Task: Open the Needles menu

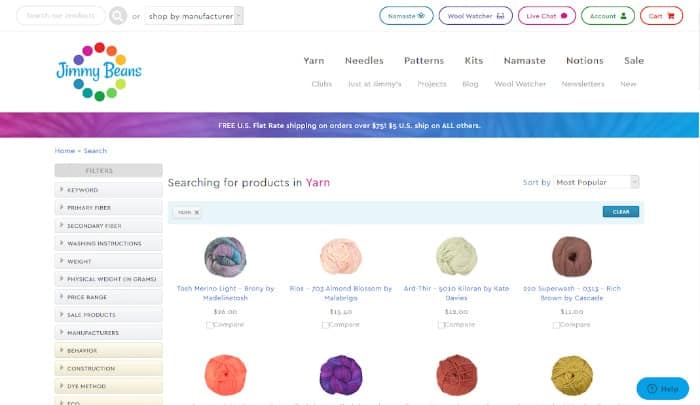Action: [x=364, y=61]
